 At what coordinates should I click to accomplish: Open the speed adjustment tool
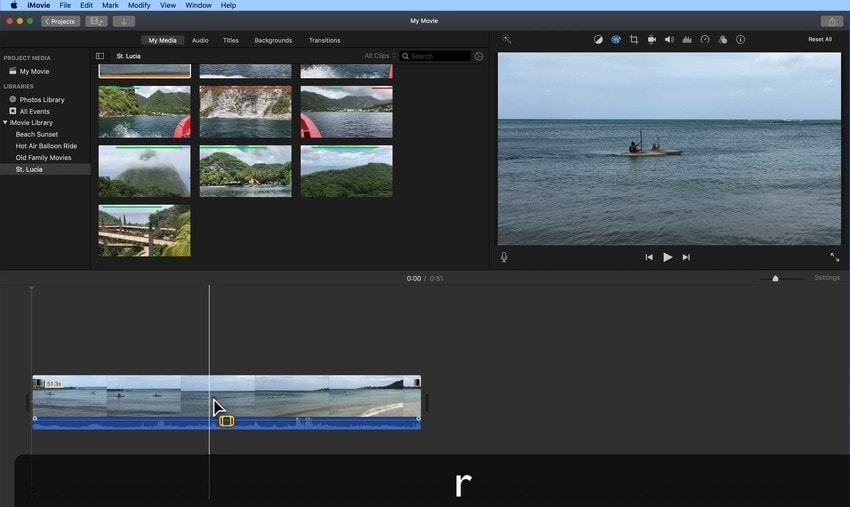click(705, 40)
